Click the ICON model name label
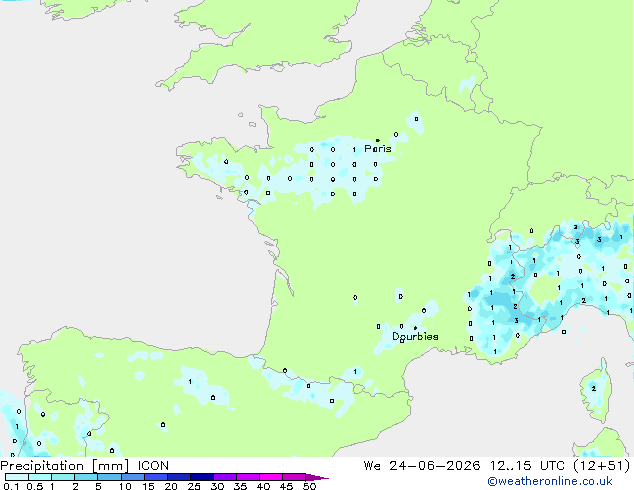 coord(153,466)
